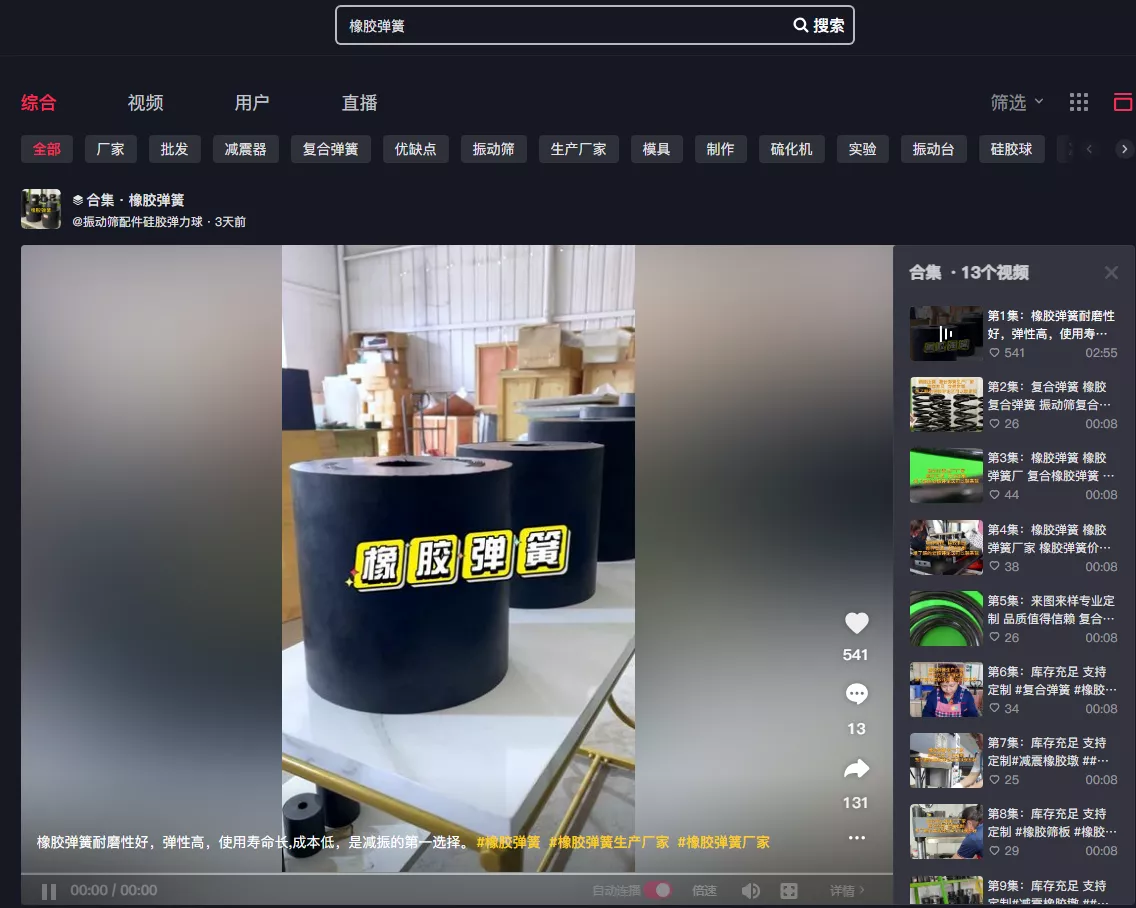The width and height of the screenshot is (1136, 908).
Task: Select the 优缺点 filter tag
Action: tap(416, 149)
